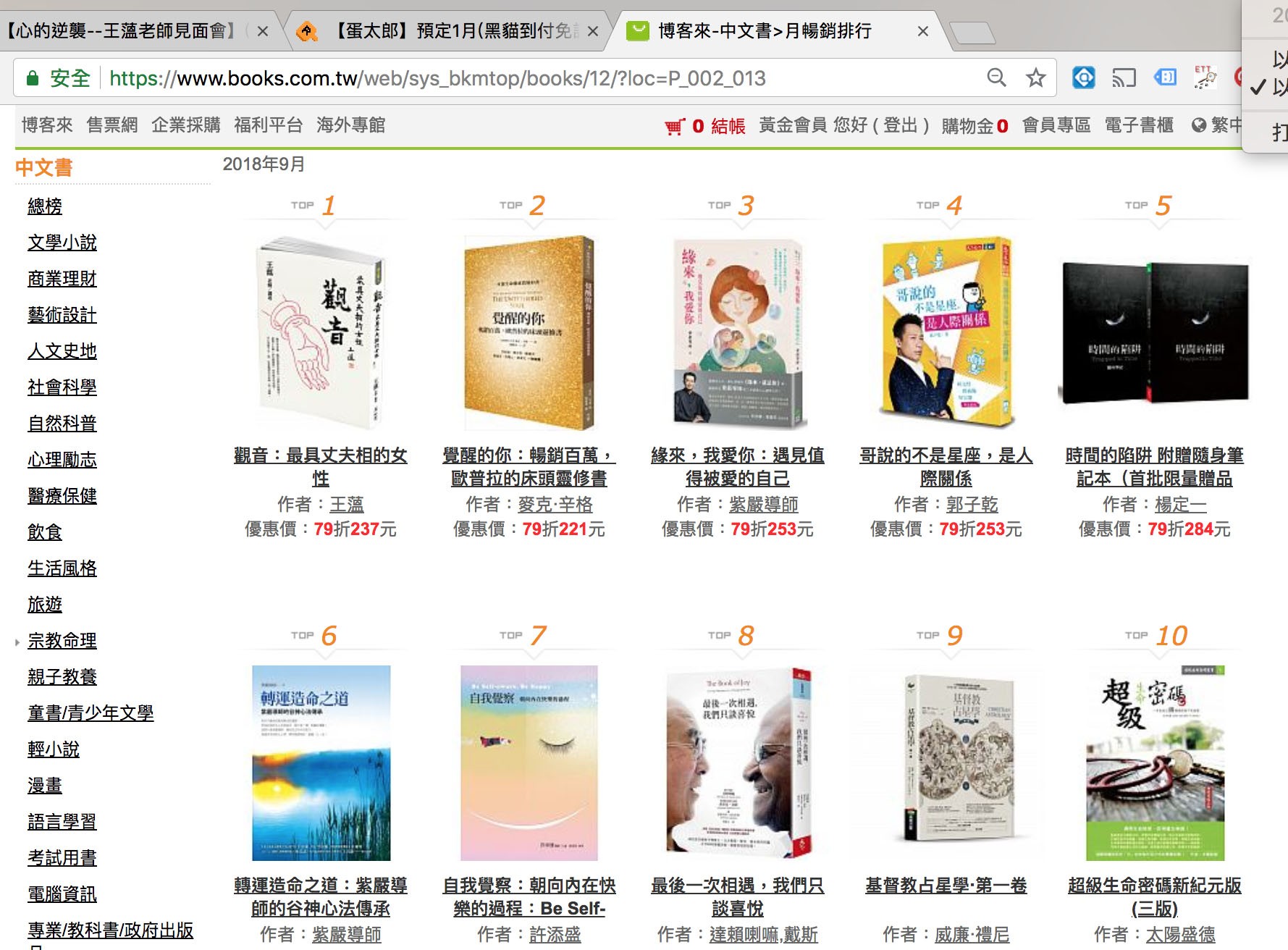Image resolution: width=1288 pixels, height=950 pixels.
Task: Click the globe icon beside 繁中
Action: pyautogui.click(x=1199, y=125)
